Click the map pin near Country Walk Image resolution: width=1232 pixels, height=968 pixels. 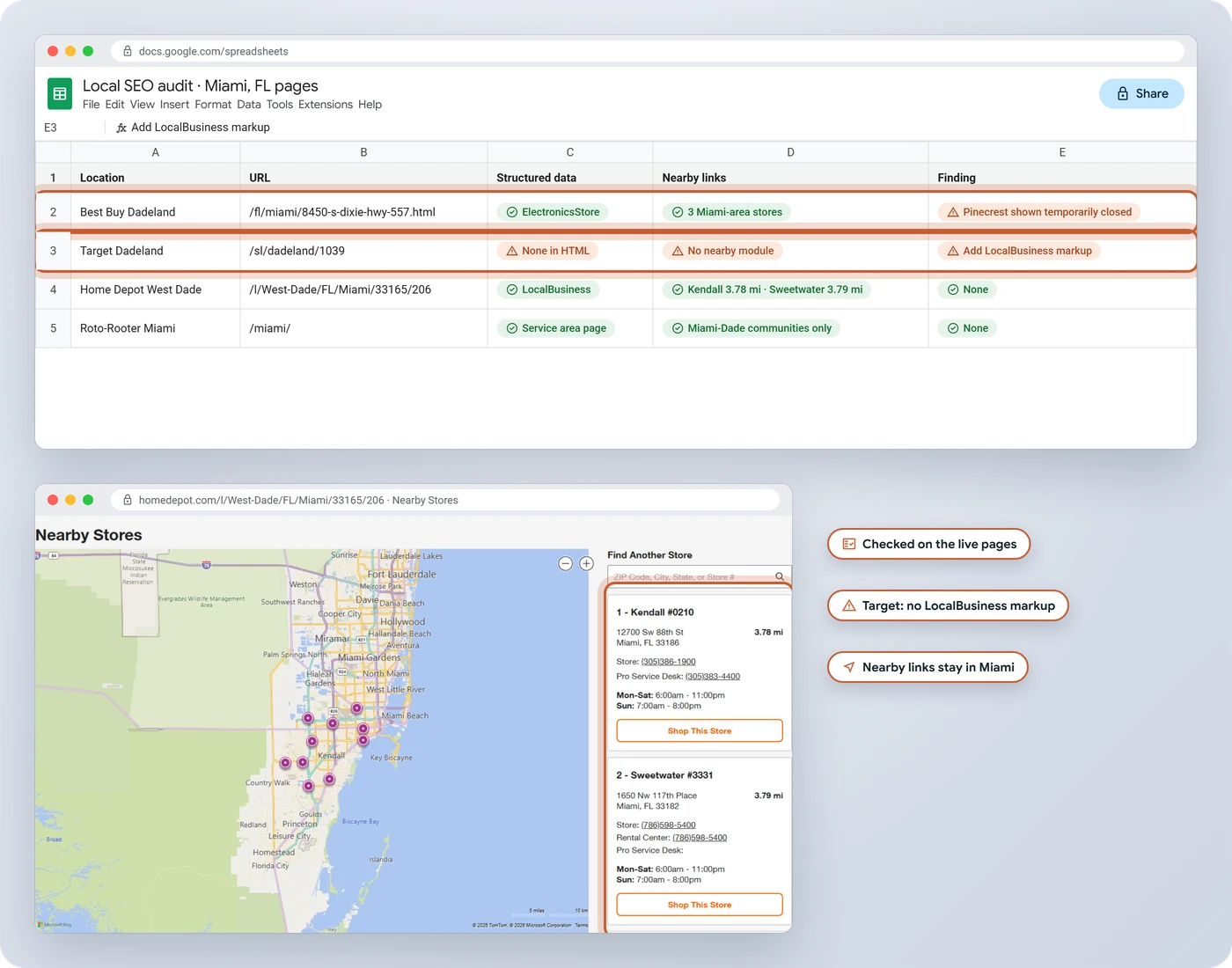[x=285, y=763]
